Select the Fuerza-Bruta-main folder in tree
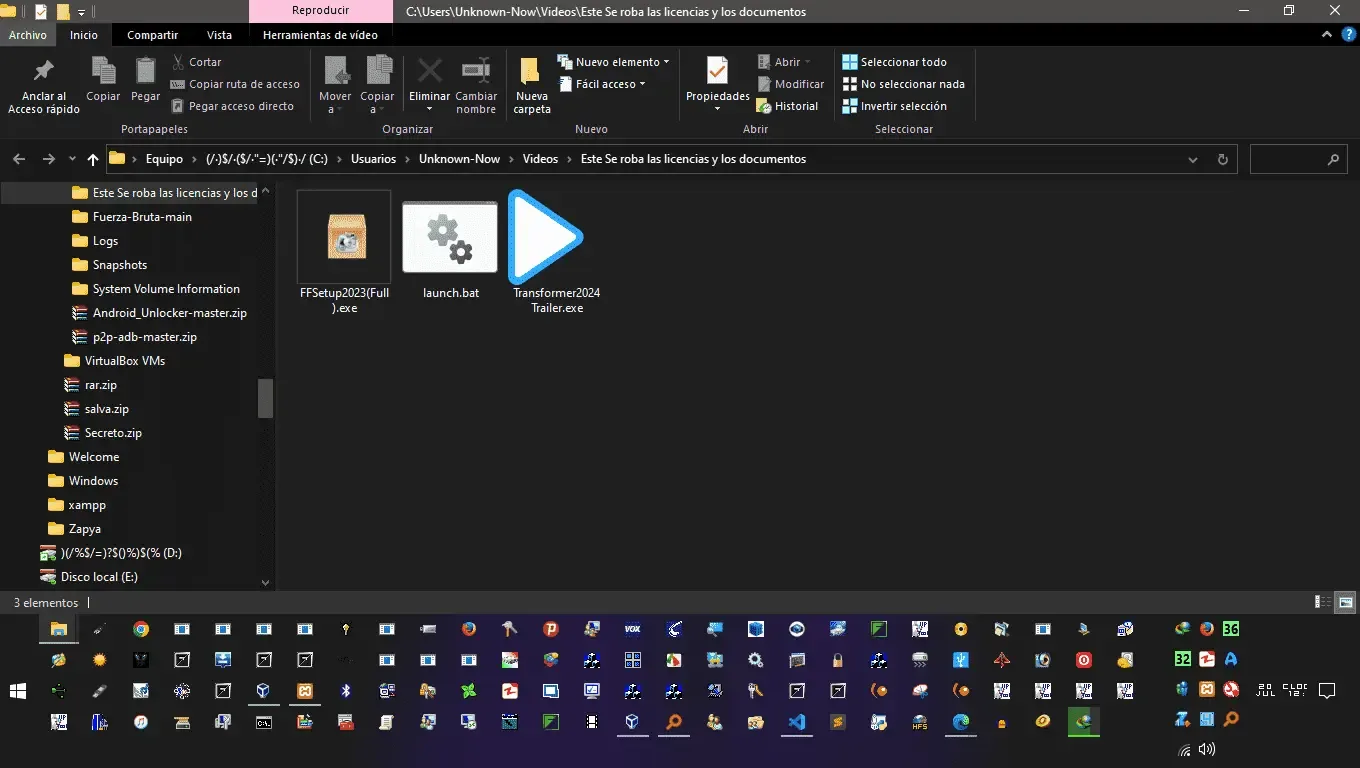1360x768 pixels. click(142, 217)
